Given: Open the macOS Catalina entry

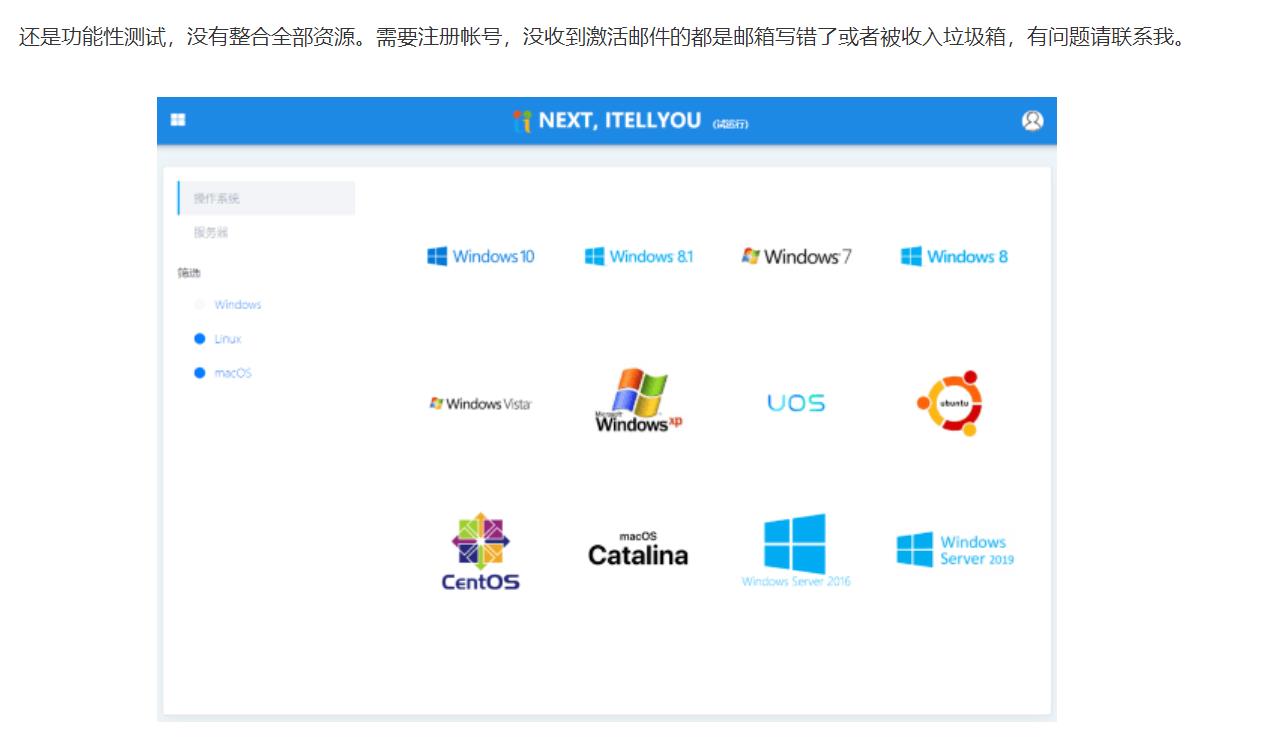Looking at the screenshot, I should click(638, 550).
